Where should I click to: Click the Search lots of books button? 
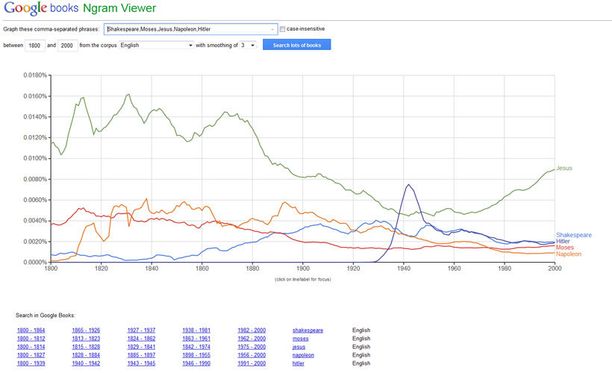[297, 45]
